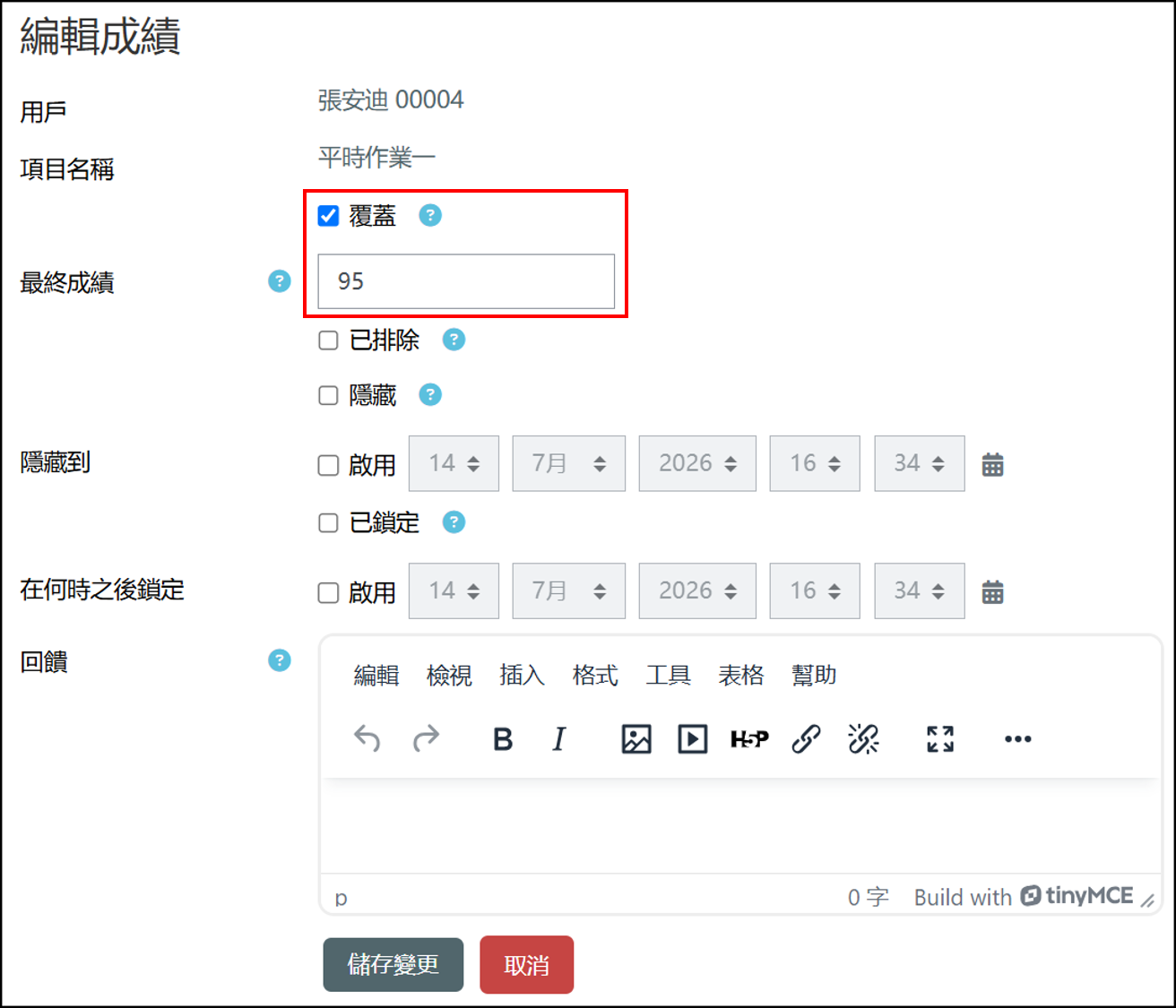Open the 插入 menu in editor

(x=522, y=675)
